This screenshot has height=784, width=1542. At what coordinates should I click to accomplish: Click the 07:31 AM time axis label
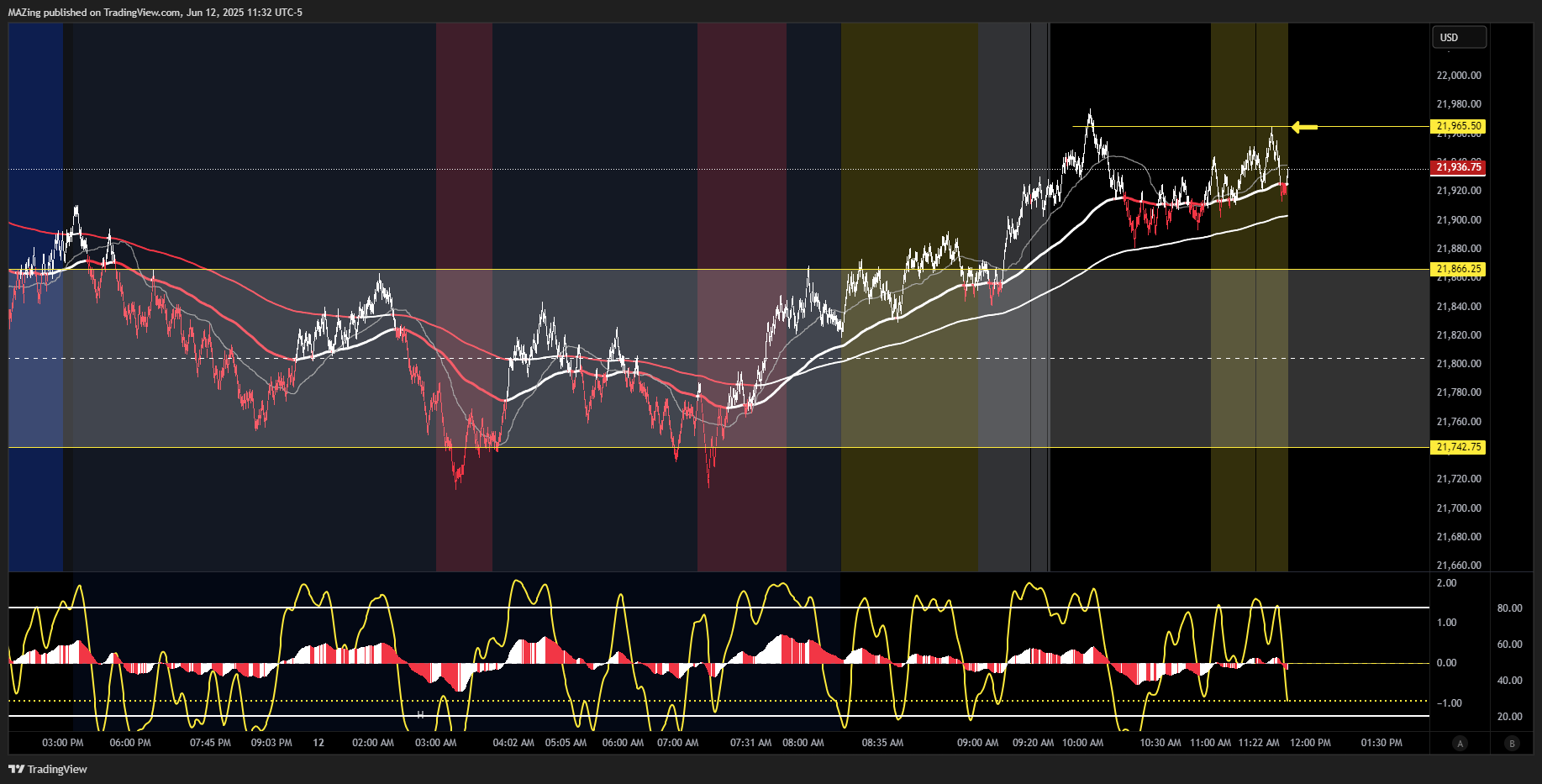tap(750, 743)
